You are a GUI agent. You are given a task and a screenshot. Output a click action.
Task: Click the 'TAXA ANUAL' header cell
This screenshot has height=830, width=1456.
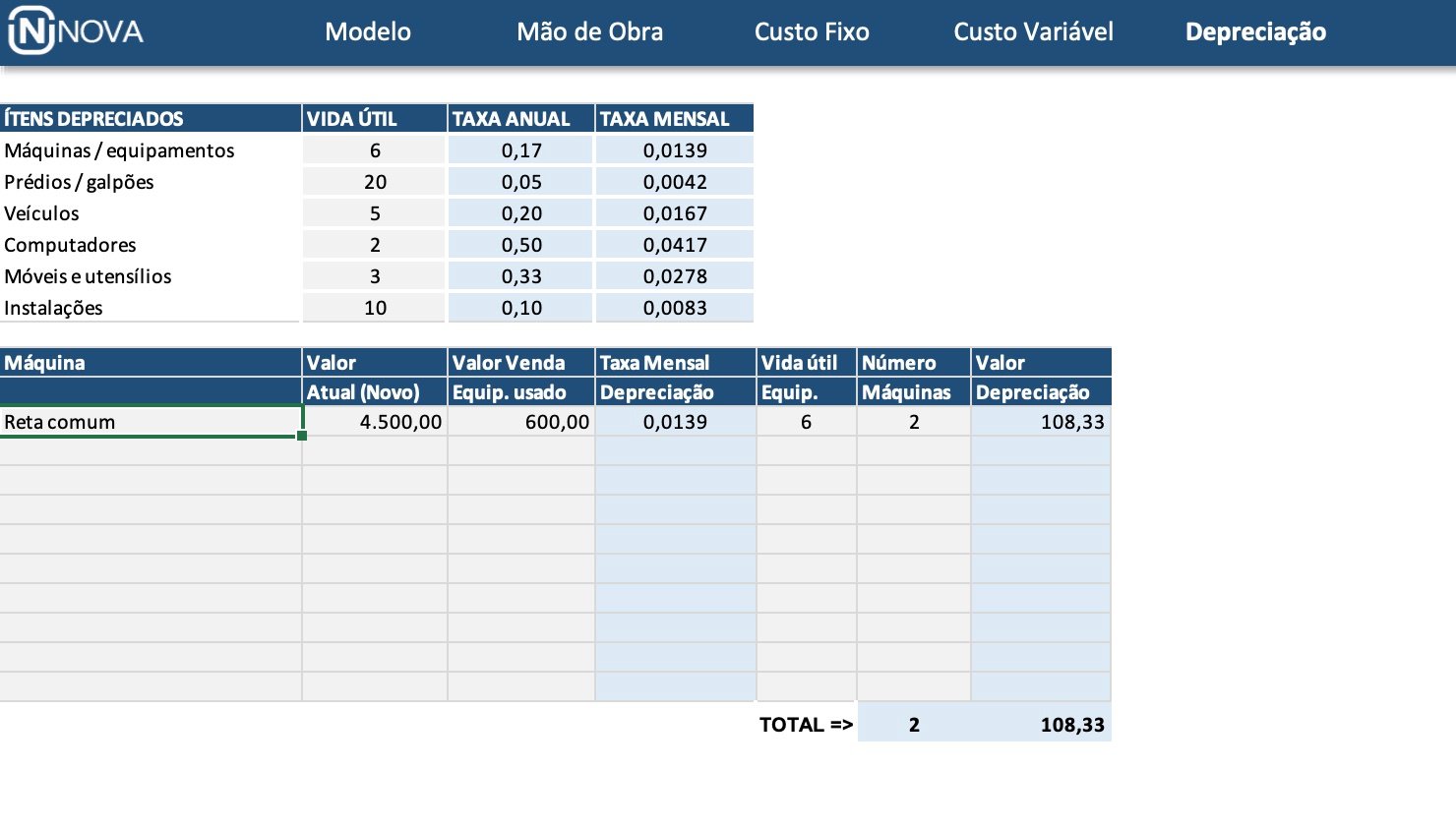point(521,118)
